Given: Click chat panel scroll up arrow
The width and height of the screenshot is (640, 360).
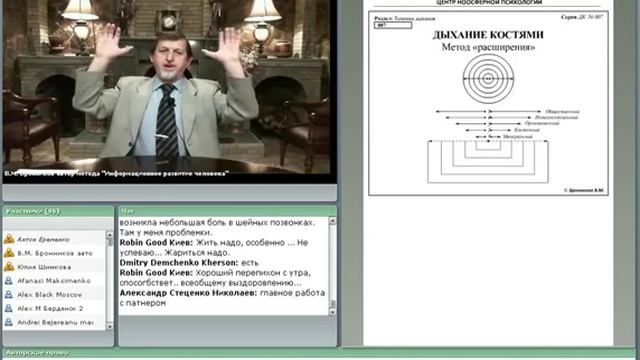Looking at the screenshot, I should [x=332, y=221].
